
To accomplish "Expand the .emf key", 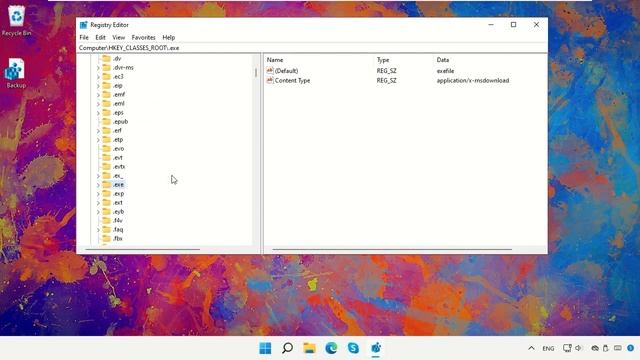I will pos(98,95).
